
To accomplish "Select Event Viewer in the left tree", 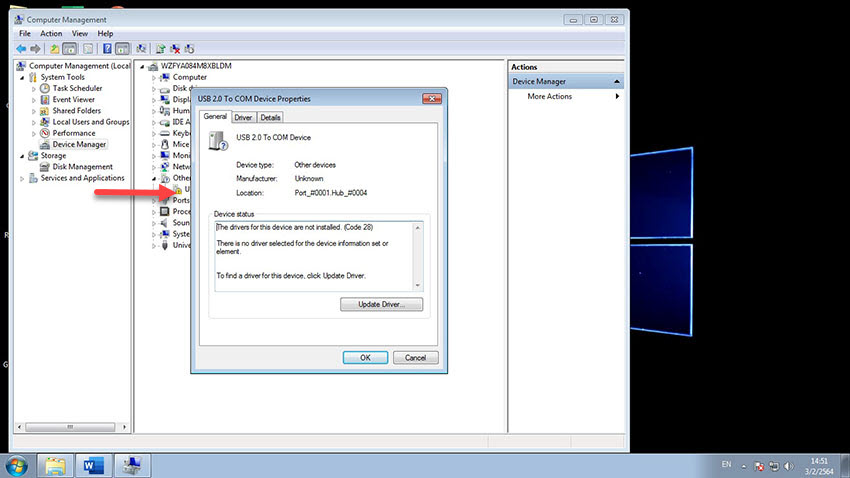I will [74, 99].
